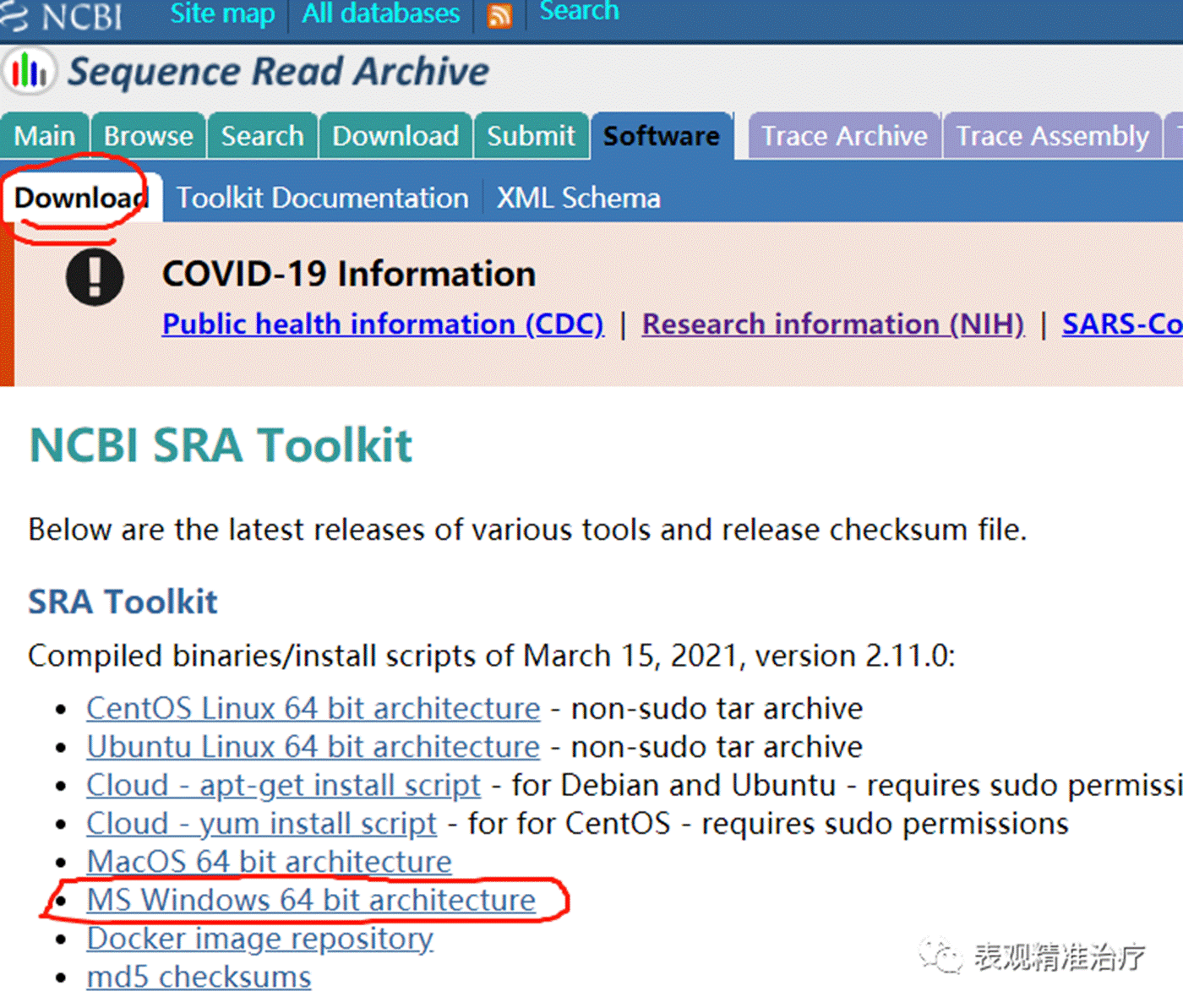
Task: Select the Download sub-tab under Software
Action: [x=81, y=198]
